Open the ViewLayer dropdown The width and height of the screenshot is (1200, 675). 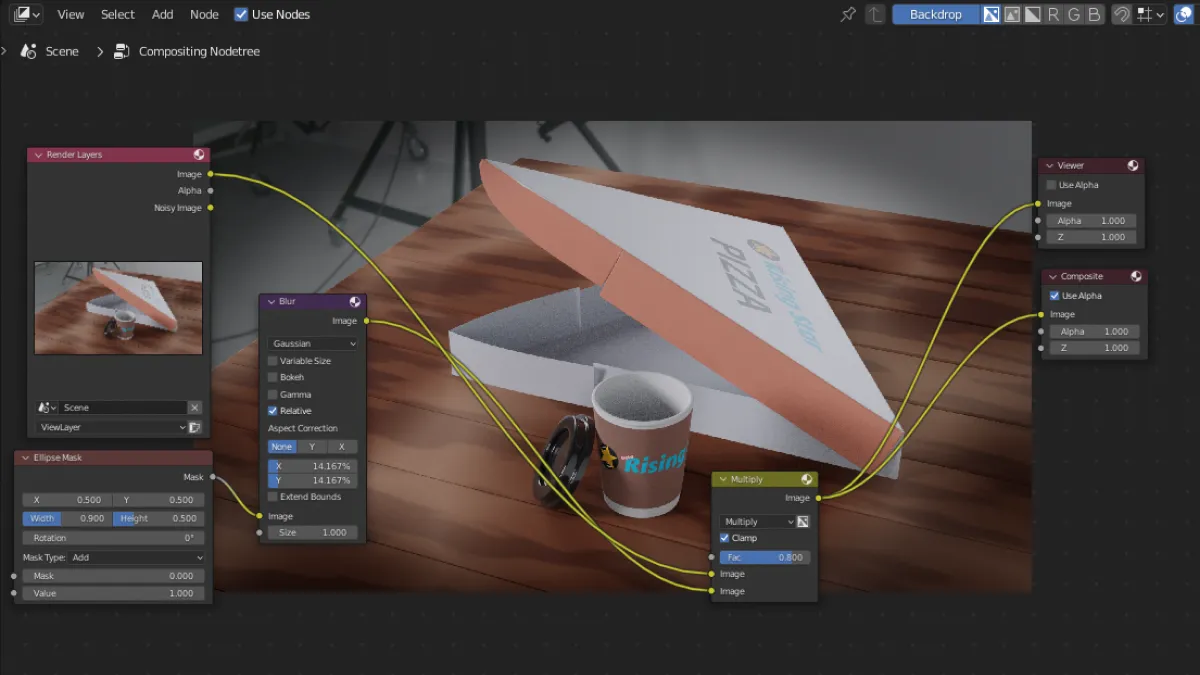coord(111,427)
